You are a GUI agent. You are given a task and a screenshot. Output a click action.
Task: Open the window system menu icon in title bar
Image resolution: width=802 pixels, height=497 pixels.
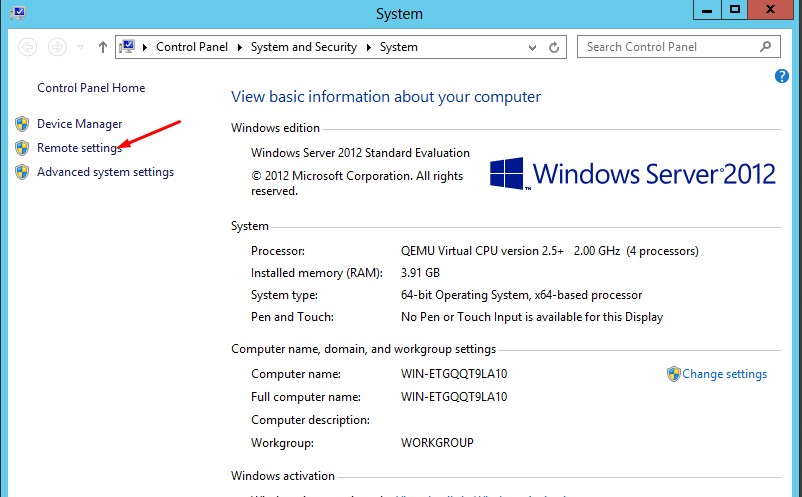point(17,13)
